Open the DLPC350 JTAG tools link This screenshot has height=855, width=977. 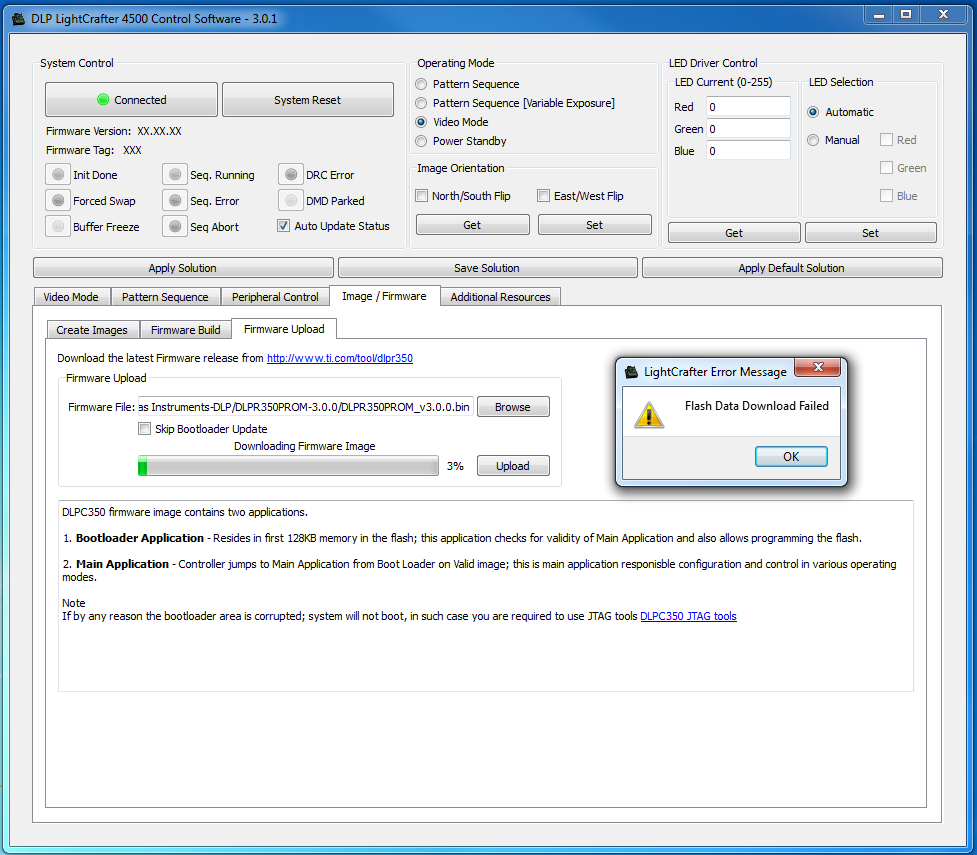tap(688, 616)
